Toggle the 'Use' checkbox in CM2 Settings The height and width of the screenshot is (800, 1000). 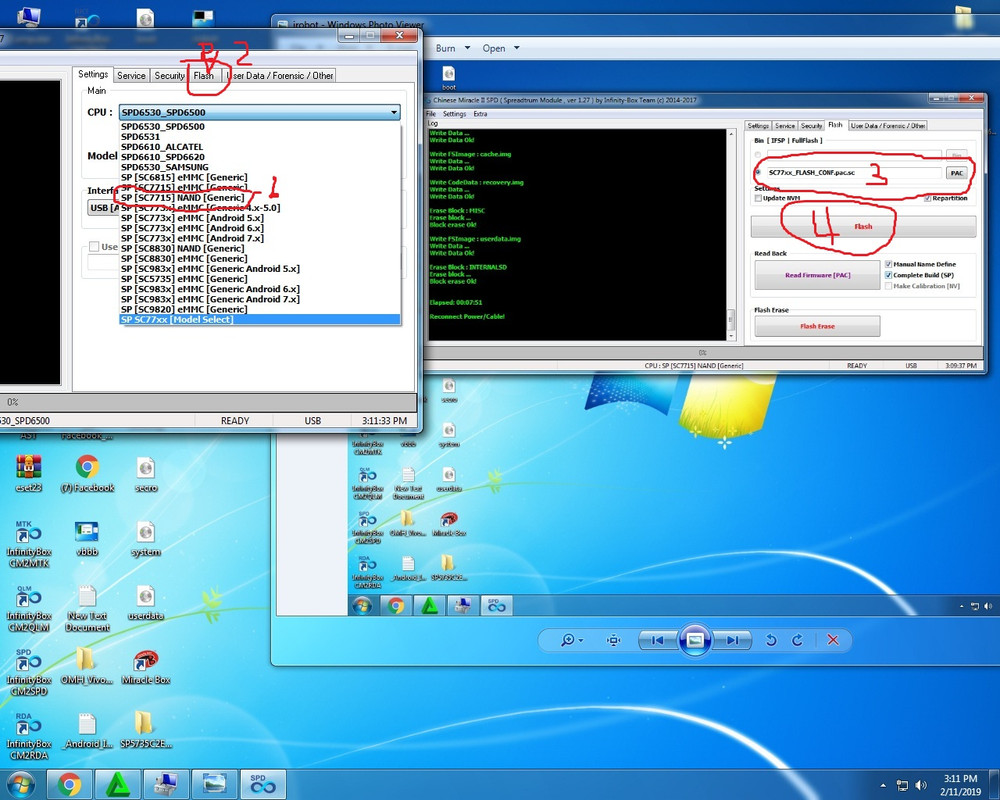point(94,246)
